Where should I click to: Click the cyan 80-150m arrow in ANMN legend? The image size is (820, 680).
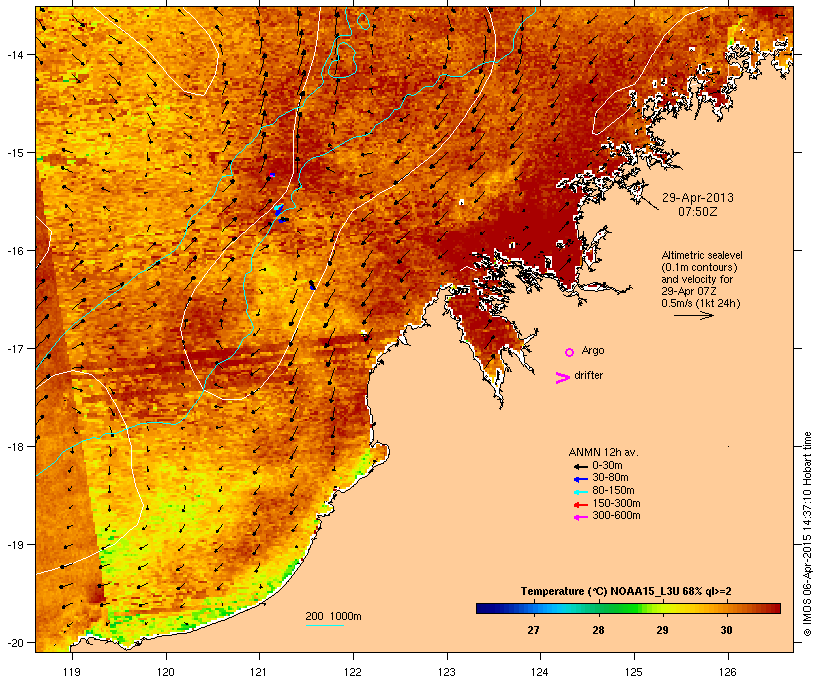click(580, 492)
